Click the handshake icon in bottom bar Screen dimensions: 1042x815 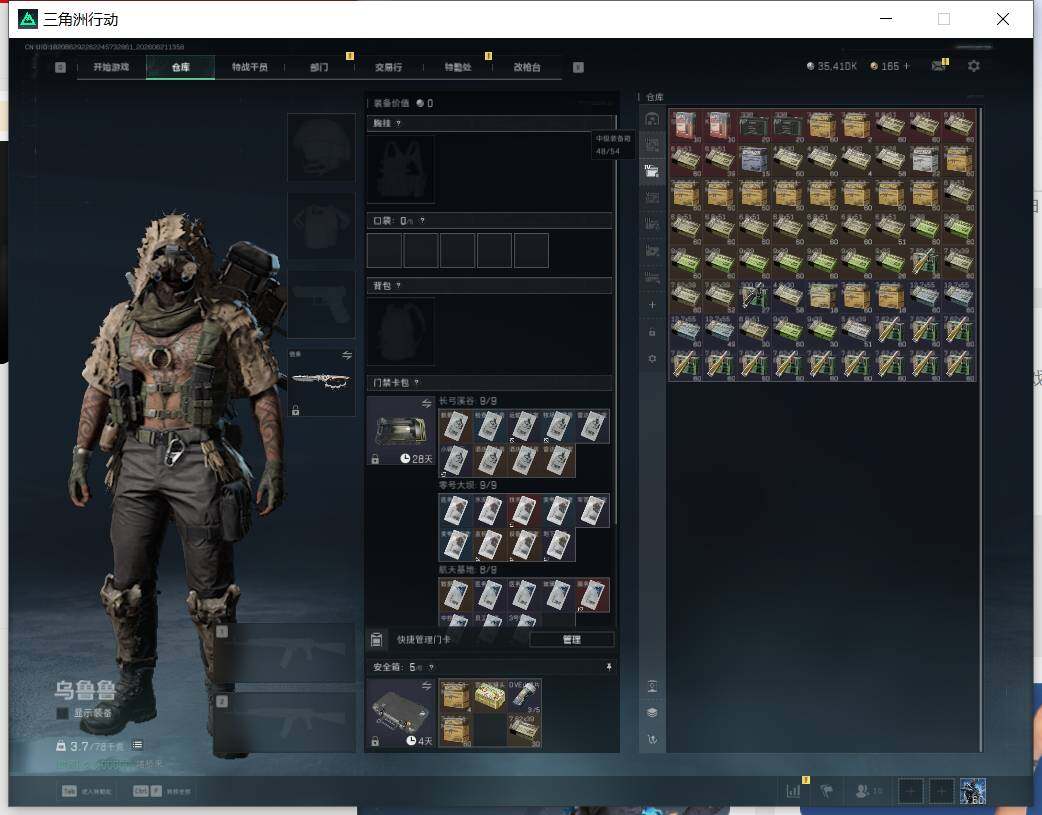827,791
